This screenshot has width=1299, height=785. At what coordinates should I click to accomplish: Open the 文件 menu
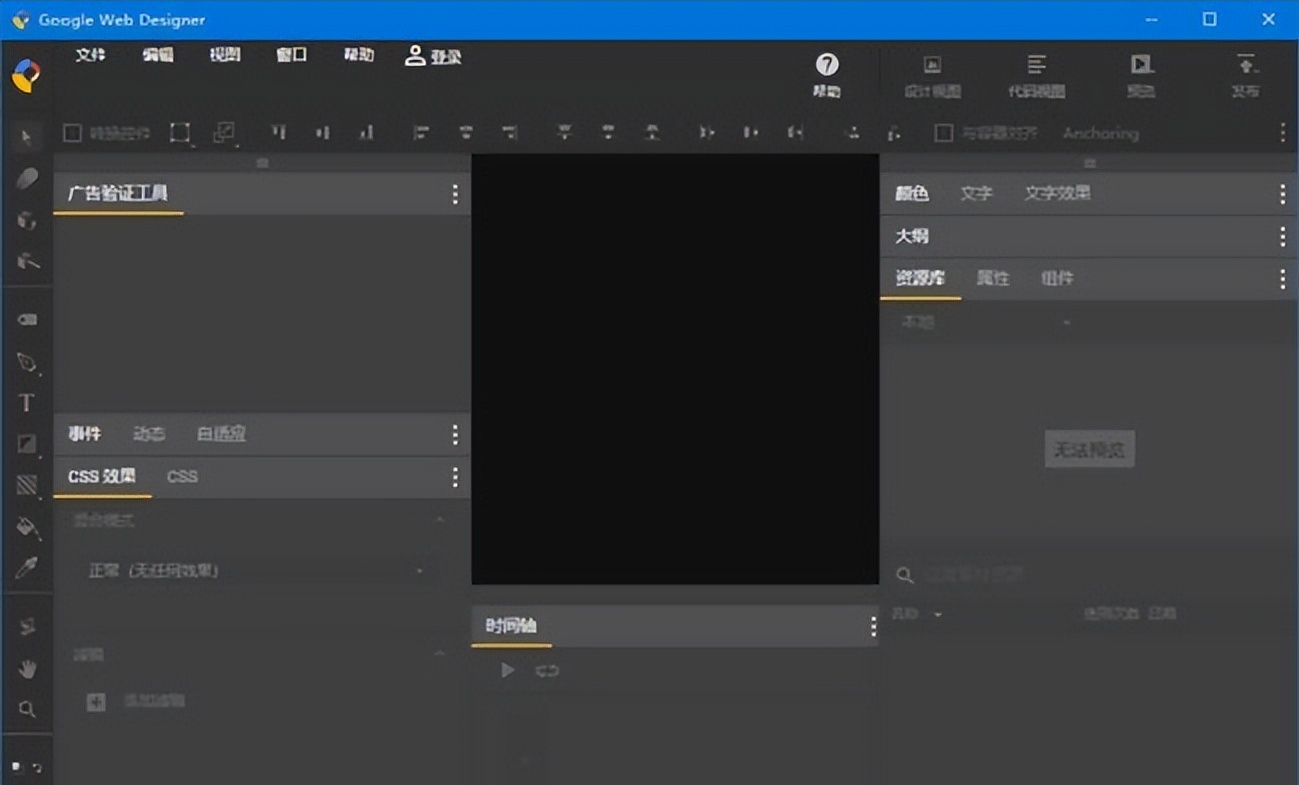(x=90, y=55)
